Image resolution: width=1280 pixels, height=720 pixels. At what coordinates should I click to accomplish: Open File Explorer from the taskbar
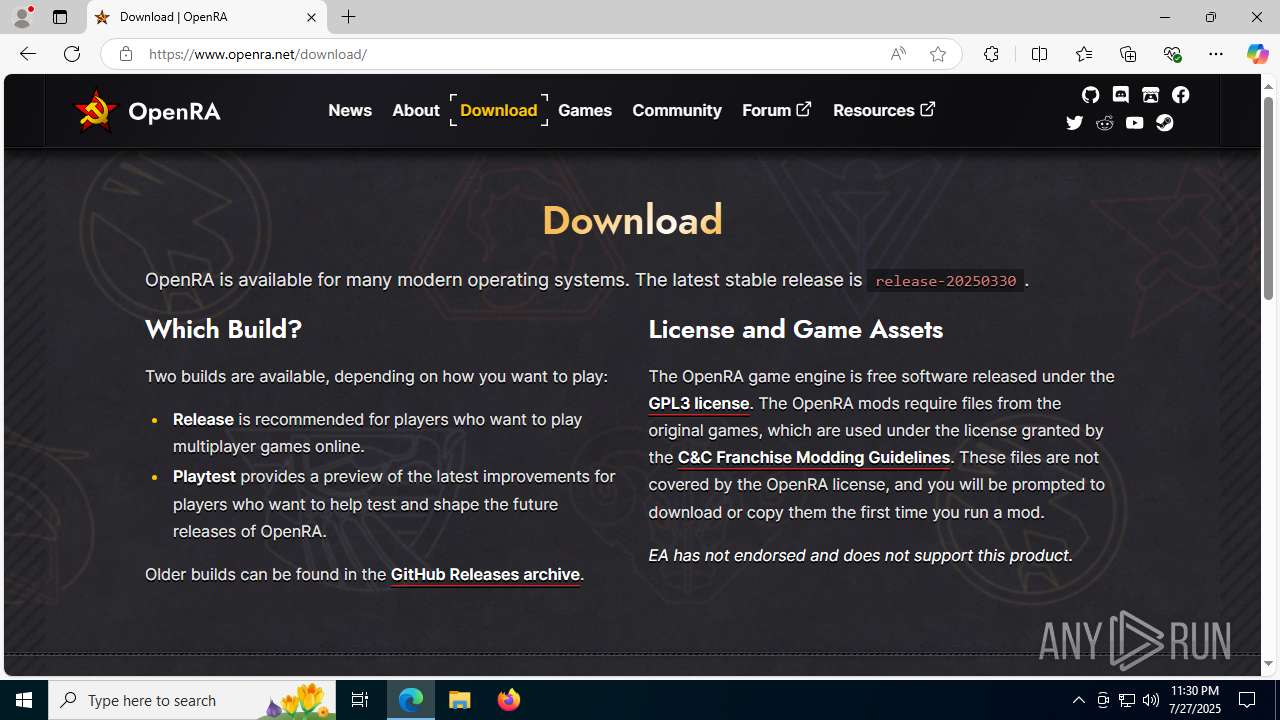tap(460, 700)
